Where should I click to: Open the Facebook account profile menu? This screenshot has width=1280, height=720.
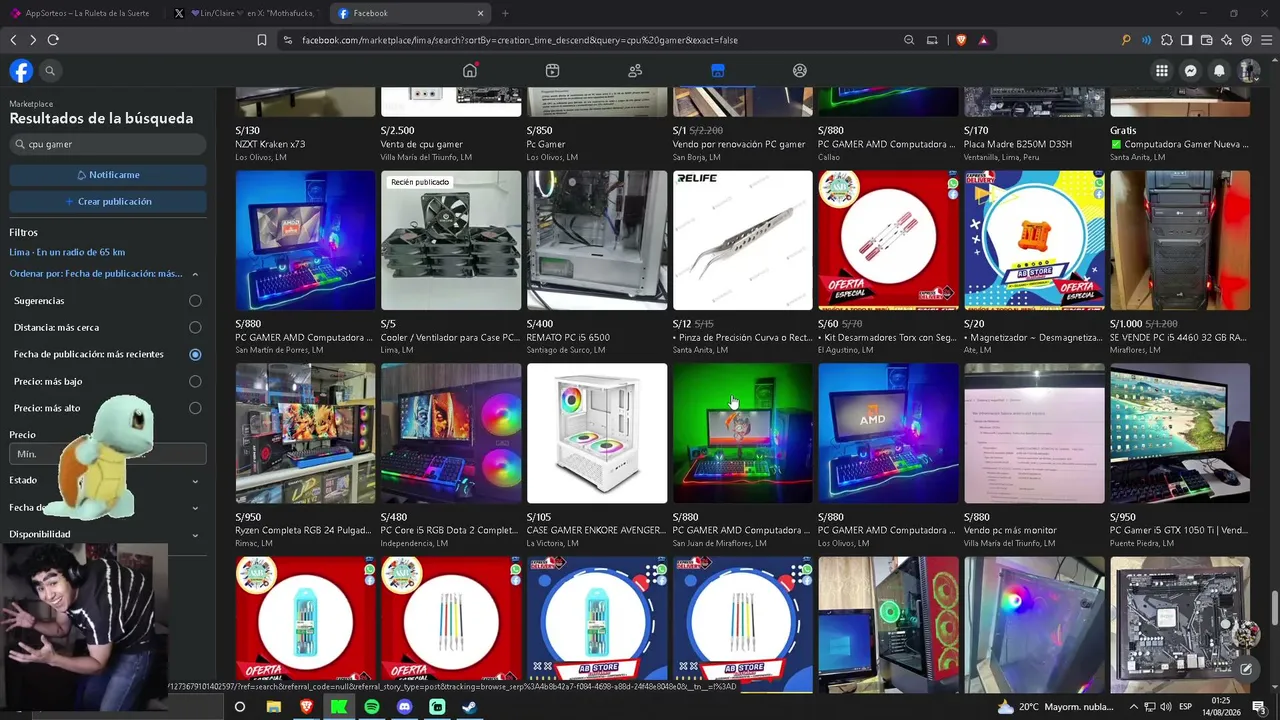1248,71
